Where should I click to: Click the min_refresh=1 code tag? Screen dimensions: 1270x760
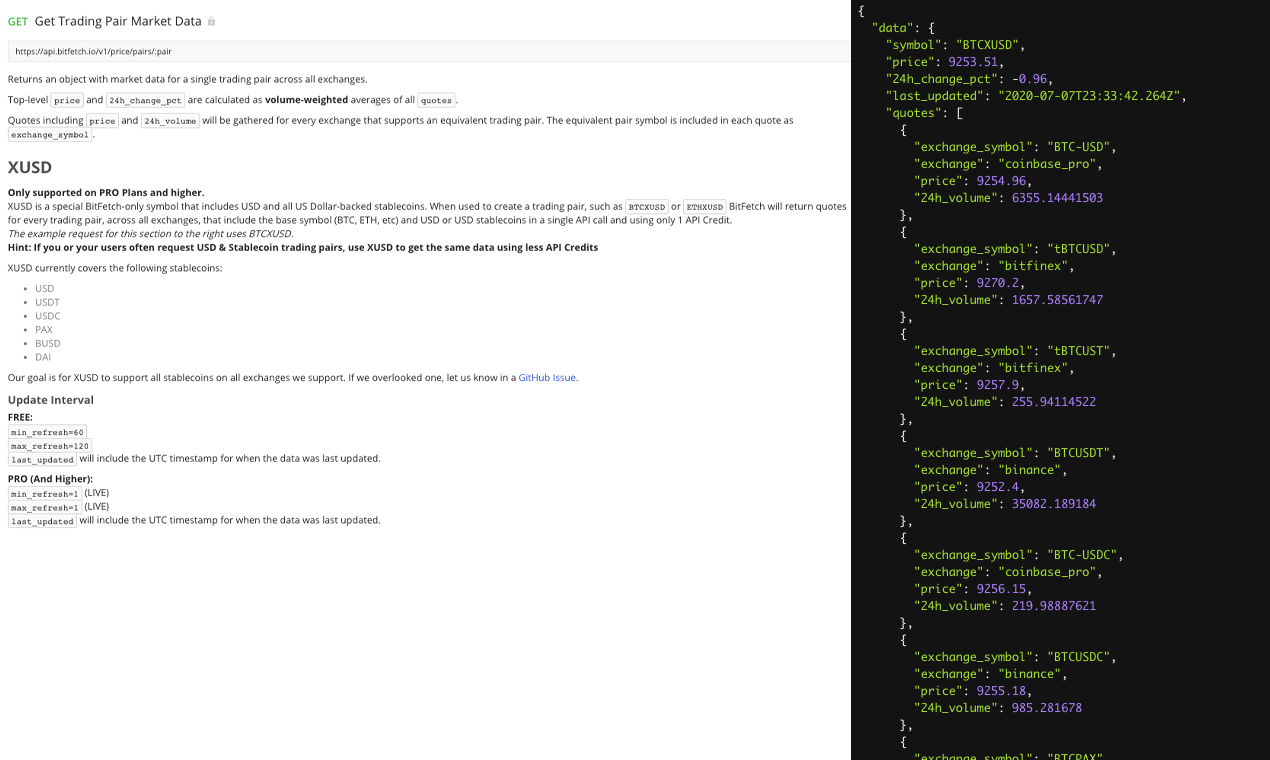(45, 494)
